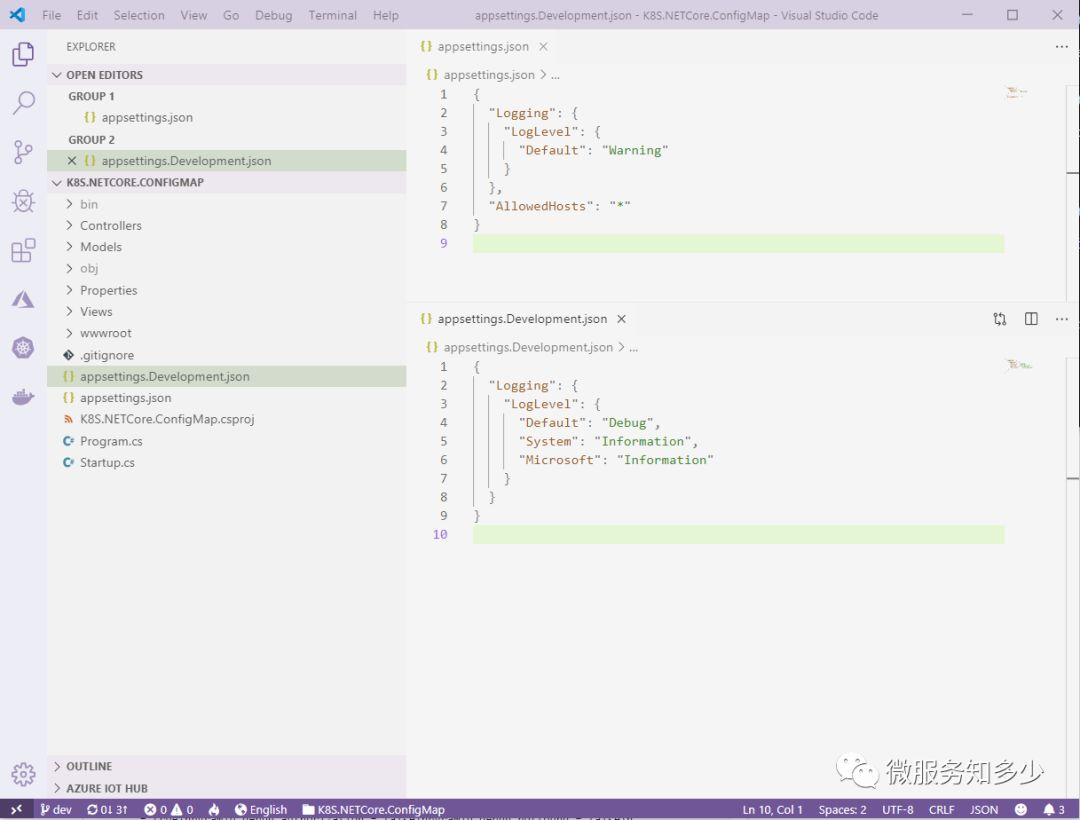Click the English language status item
Screen dimensions: 1080x820
(260, 810)
